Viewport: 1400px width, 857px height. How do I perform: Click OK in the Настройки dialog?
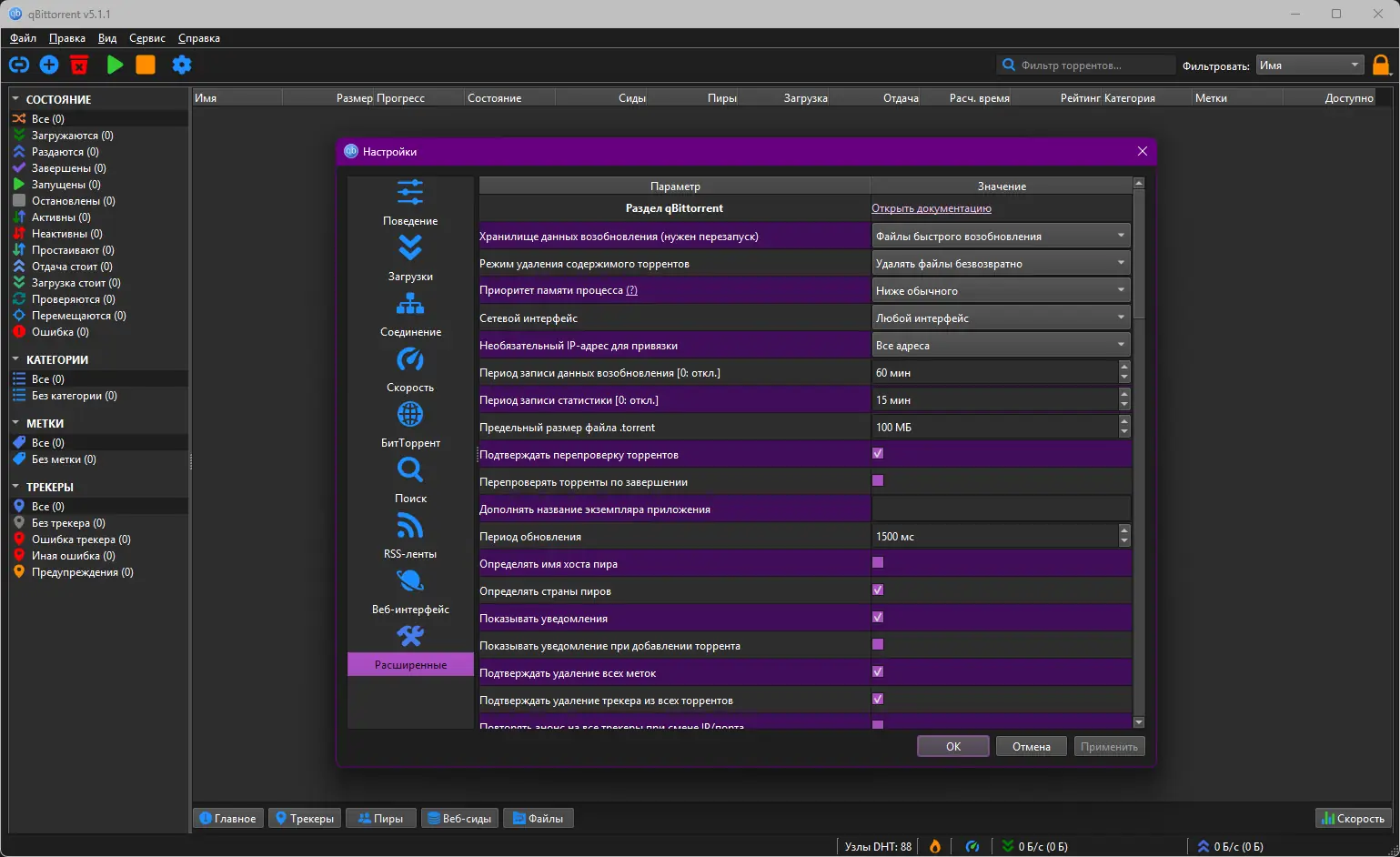point(953,746)
